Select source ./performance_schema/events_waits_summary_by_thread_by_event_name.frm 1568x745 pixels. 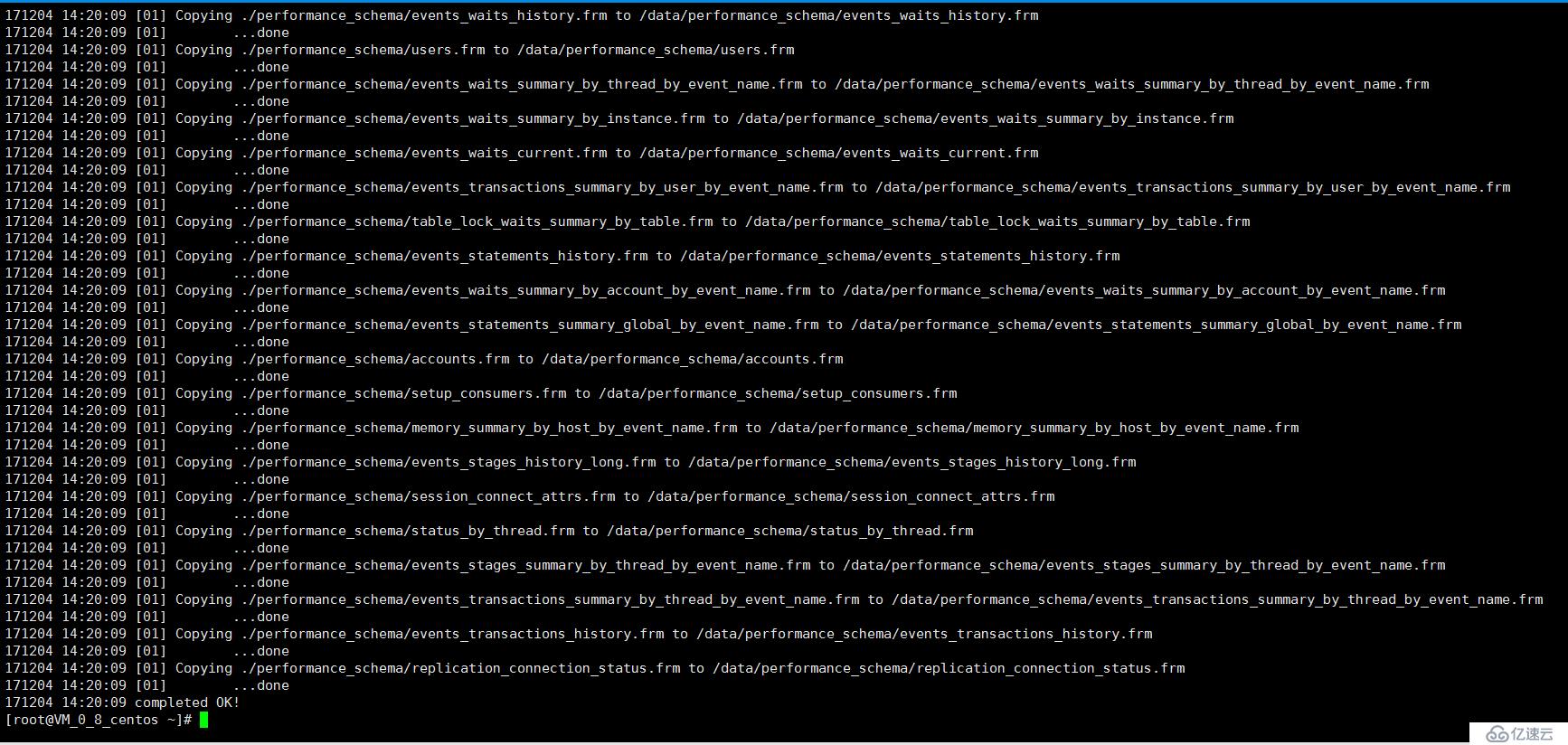(x=522, y=84)
